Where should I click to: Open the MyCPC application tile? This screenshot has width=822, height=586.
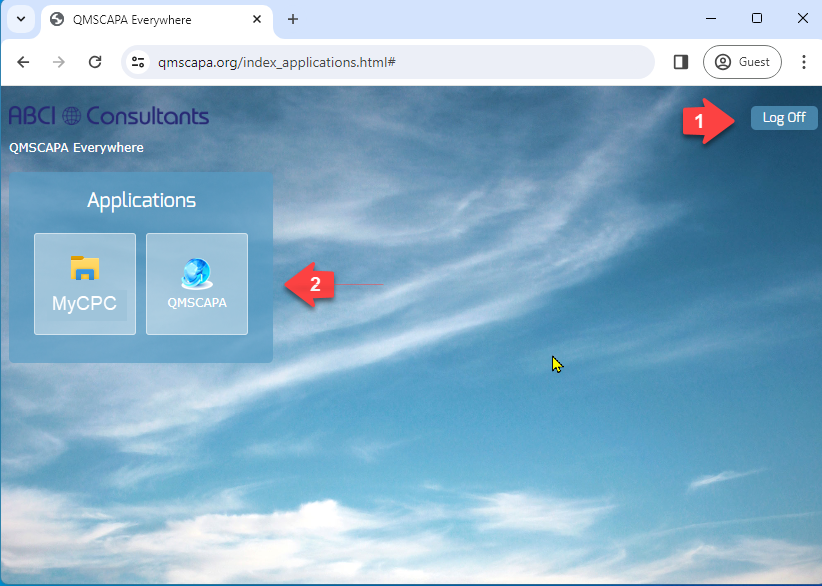pos(85,284)
